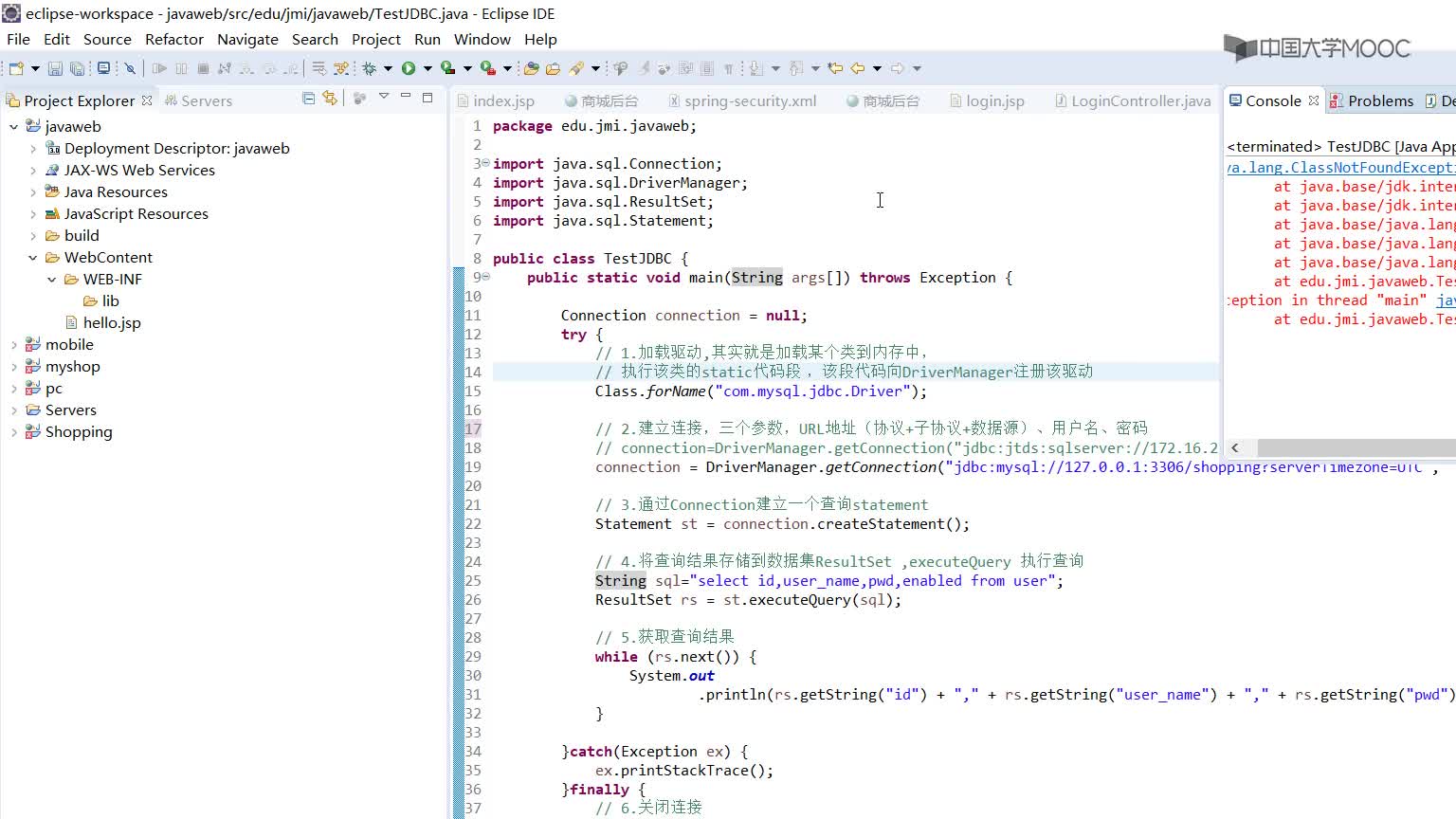
Task: Select the JAX-WS Web Services item
Action: tap(139, 170)
